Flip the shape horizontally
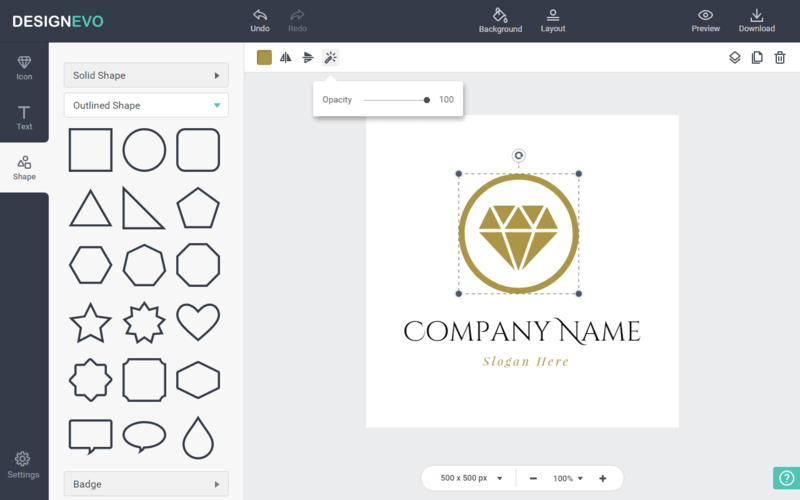This screenshot has height=500, width=800. click(x=286, y=58)
